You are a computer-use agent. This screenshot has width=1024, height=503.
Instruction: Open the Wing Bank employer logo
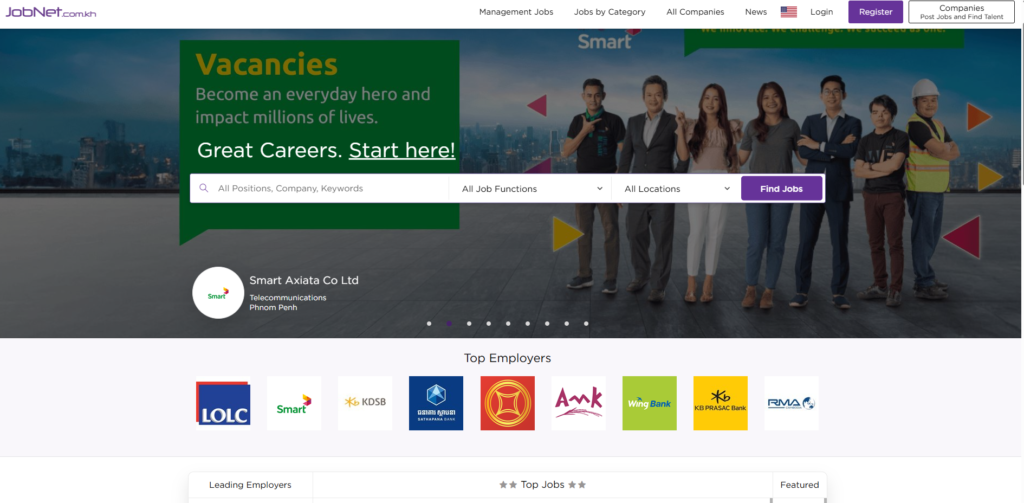click(649, 403)
